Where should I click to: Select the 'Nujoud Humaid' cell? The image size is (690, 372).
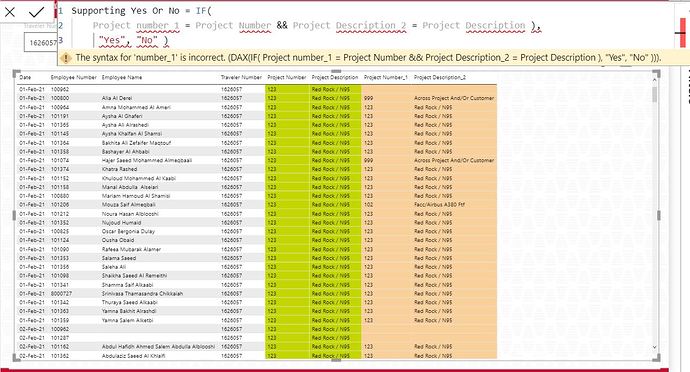tap(121, 223)
